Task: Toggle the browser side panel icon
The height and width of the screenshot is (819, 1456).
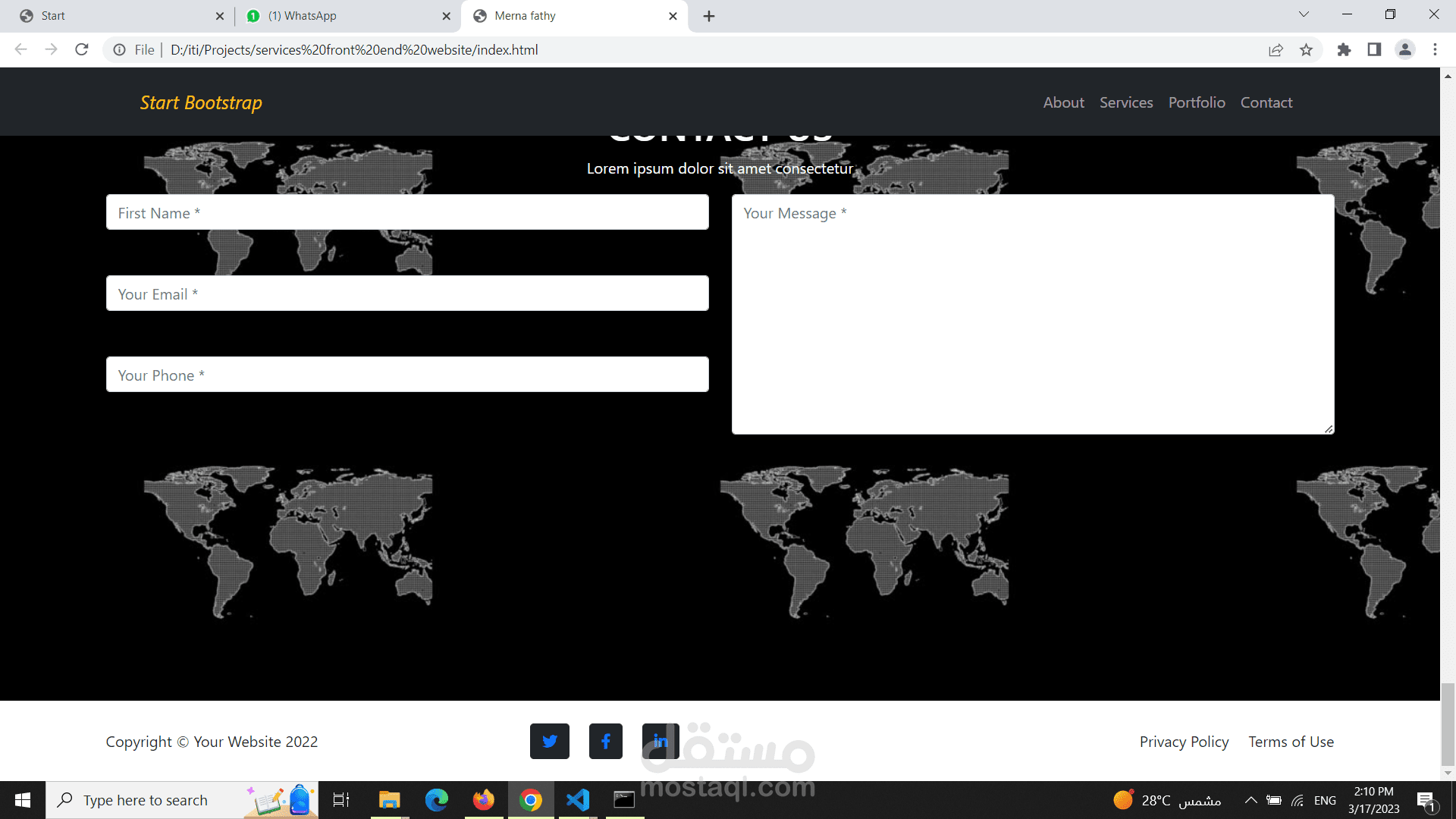Action: tap(1374, 50)
